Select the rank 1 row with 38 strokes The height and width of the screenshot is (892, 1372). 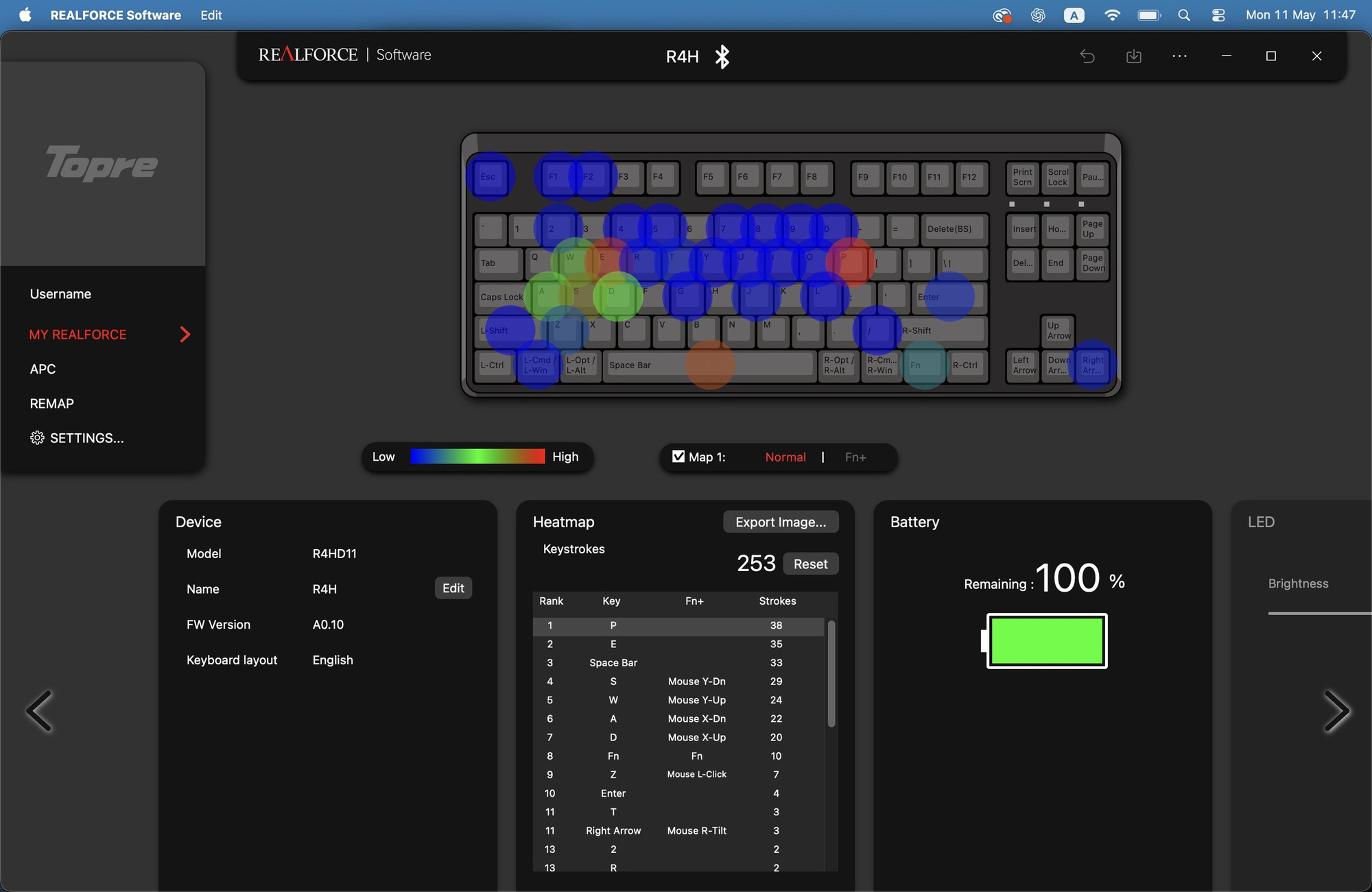tap(679, 625)
